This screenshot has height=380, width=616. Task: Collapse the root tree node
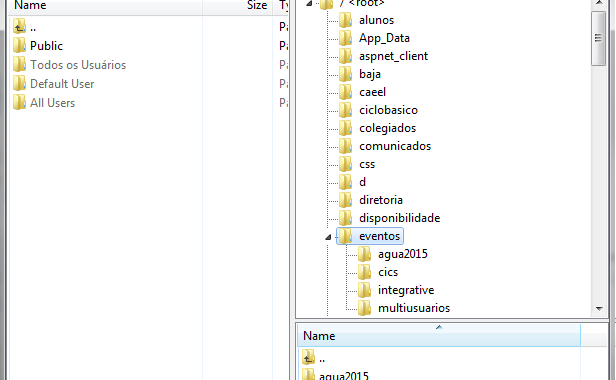[309, 4]
